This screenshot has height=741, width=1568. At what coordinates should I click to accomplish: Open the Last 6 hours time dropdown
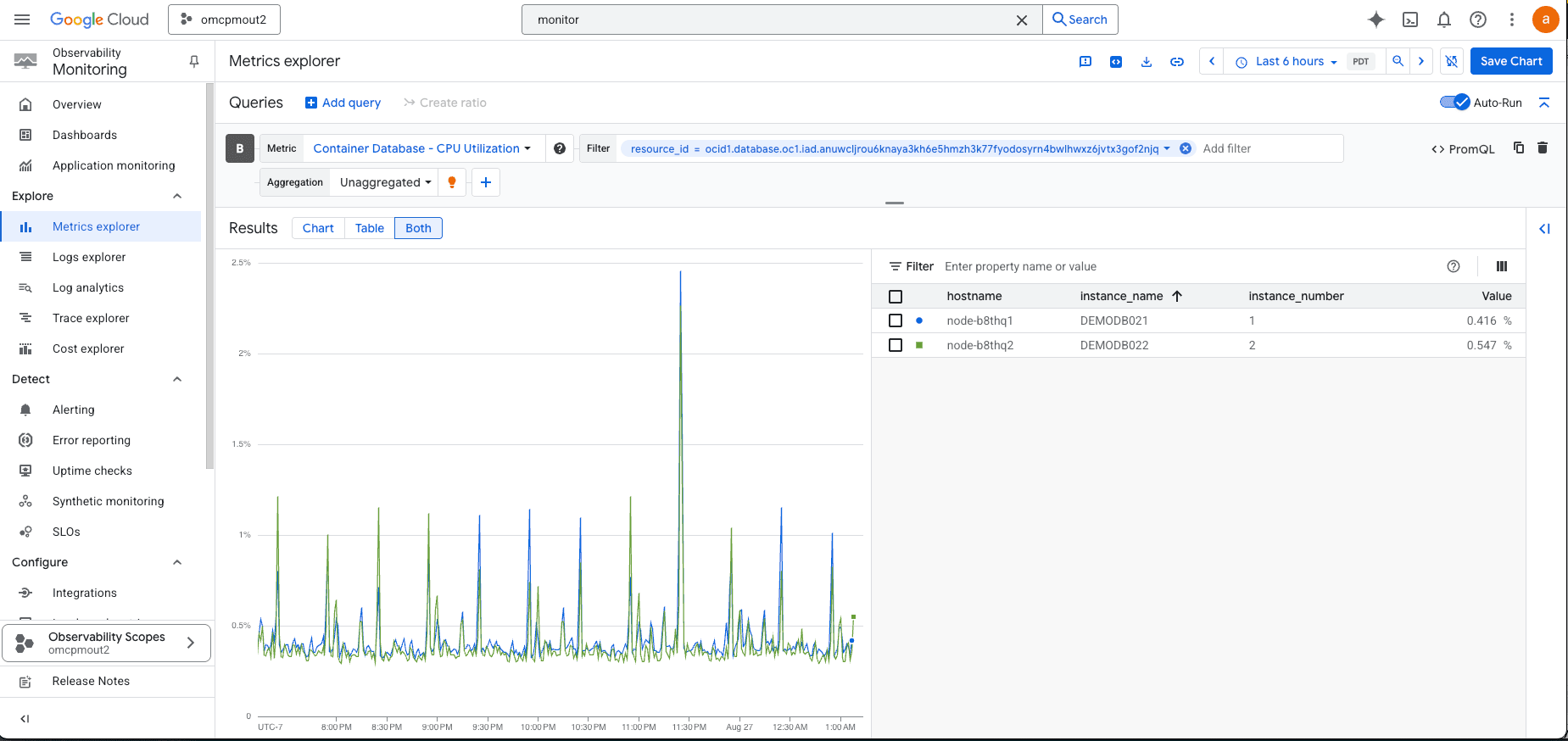click(x=1287, y=61)
